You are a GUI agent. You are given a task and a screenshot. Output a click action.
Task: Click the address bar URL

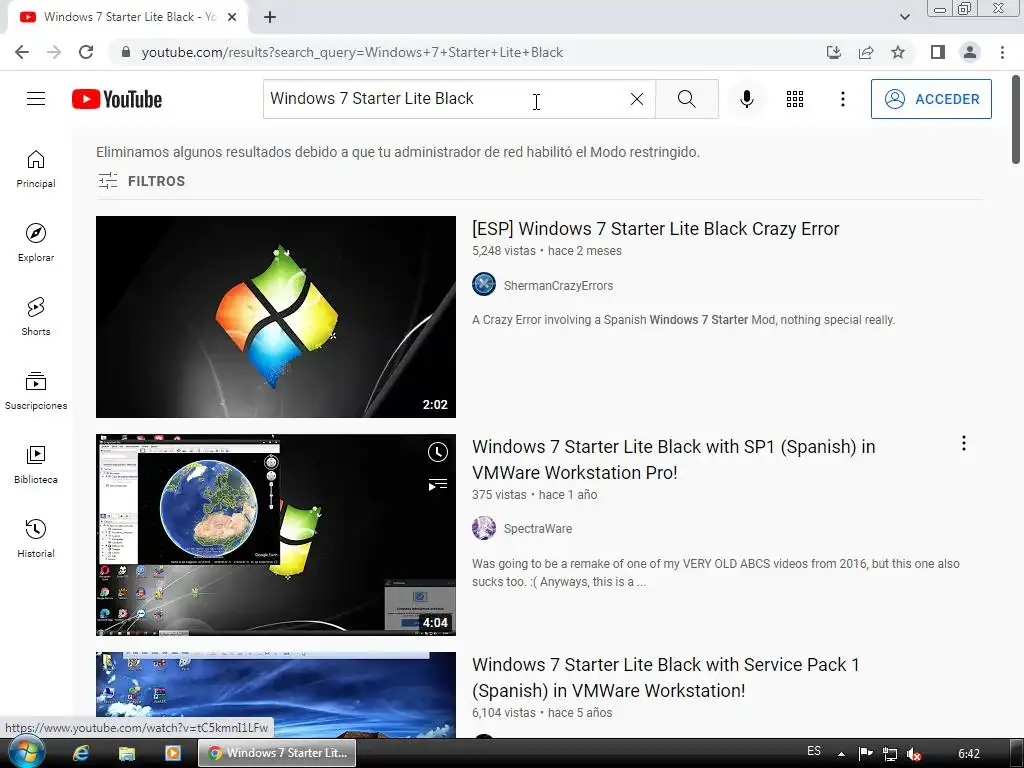(352, 52)
